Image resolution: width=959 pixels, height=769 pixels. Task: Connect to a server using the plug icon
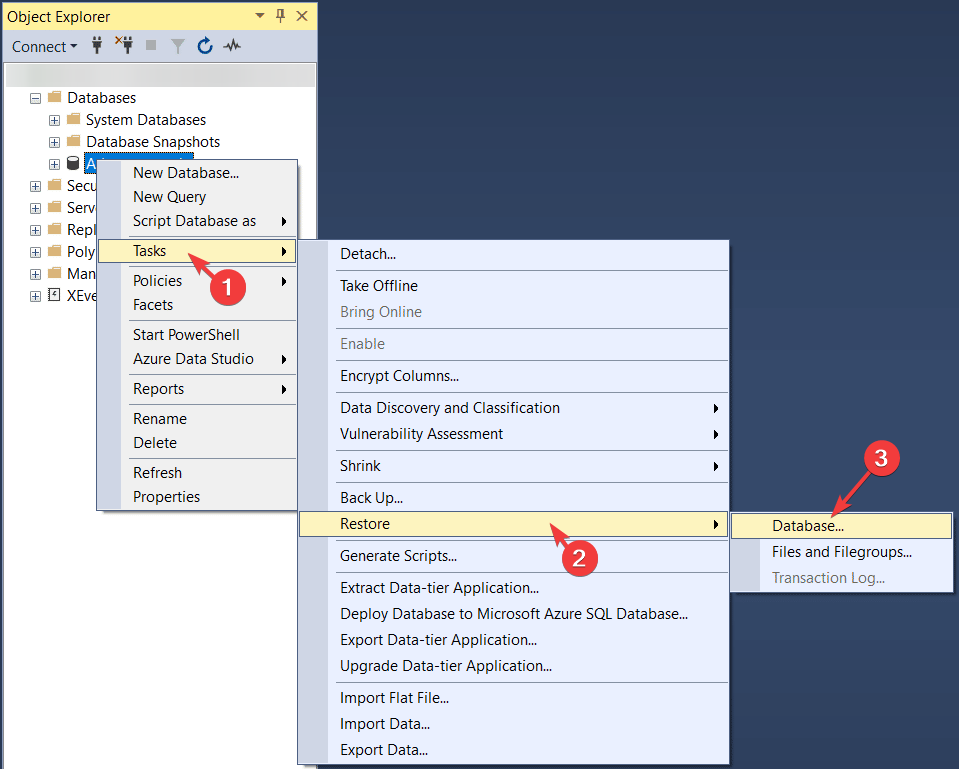tap(96, 45)
